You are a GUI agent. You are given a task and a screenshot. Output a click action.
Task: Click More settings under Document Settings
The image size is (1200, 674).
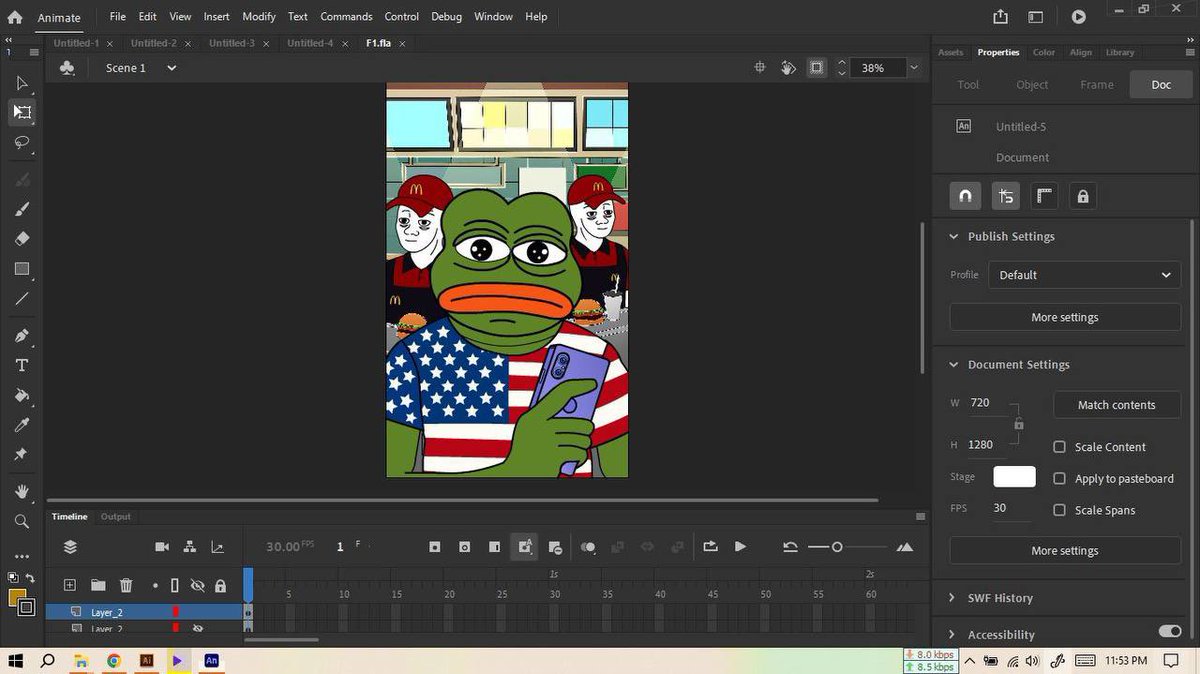coord(1065,551)
